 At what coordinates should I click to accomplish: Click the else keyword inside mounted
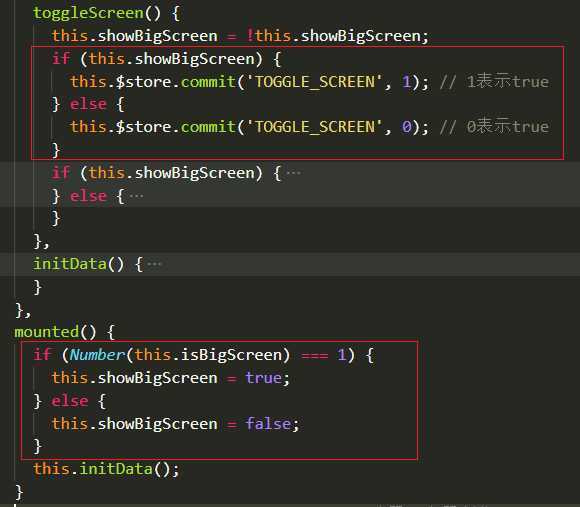pyautogui.click(x=70, y=401)
